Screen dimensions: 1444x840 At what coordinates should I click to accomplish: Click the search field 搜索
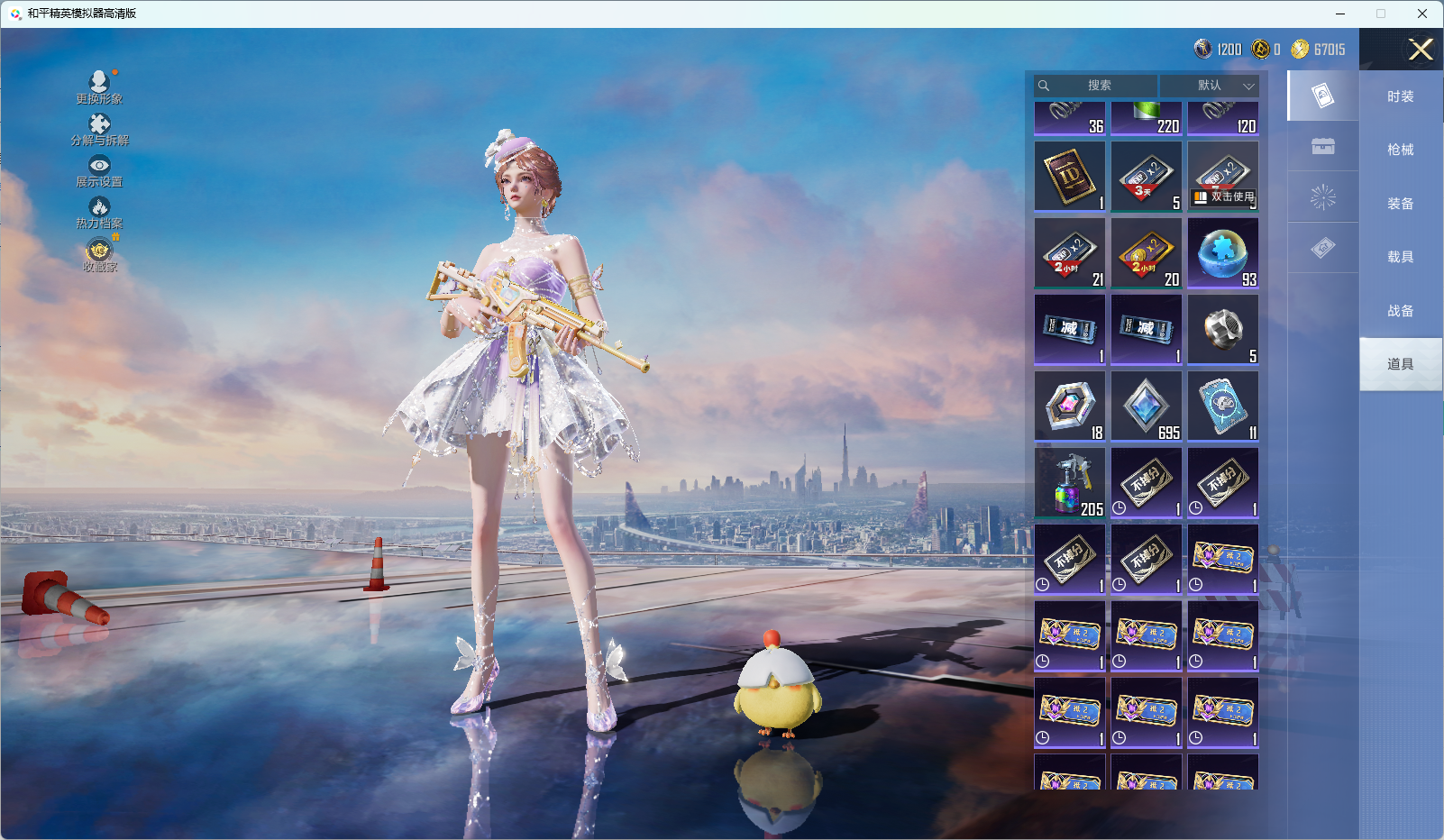(x=1096, y=86)
